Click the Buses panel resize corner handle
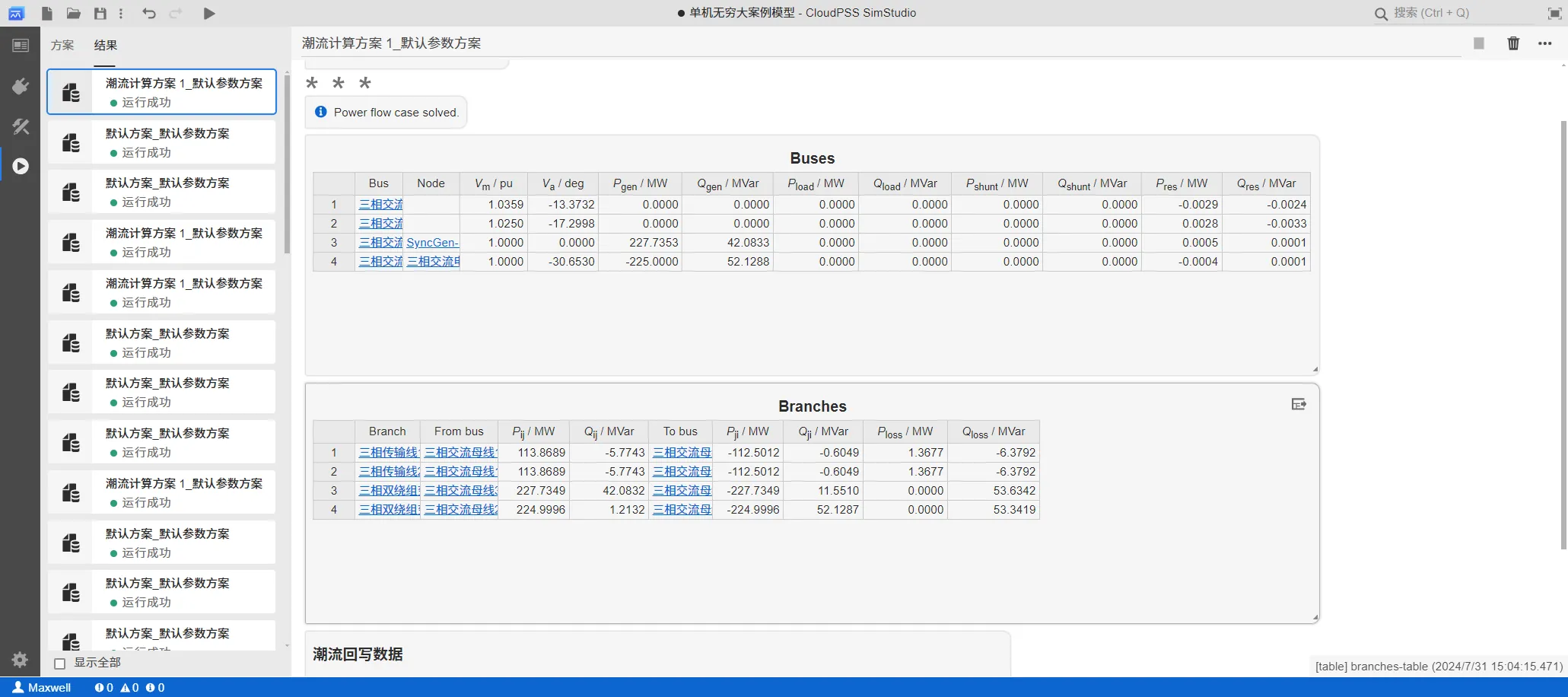This screenshot has width=1568, height=697. pos(1315,370)
